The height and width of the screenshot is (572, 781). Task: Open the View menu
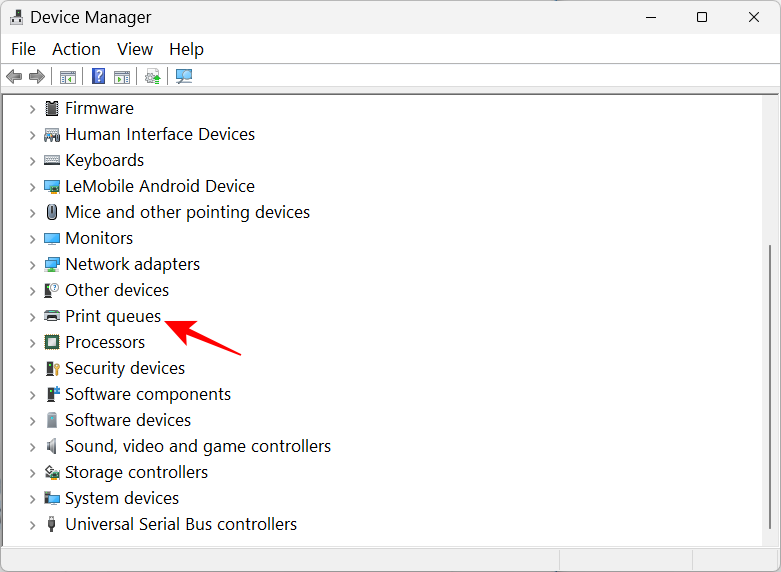coord(135,49)
